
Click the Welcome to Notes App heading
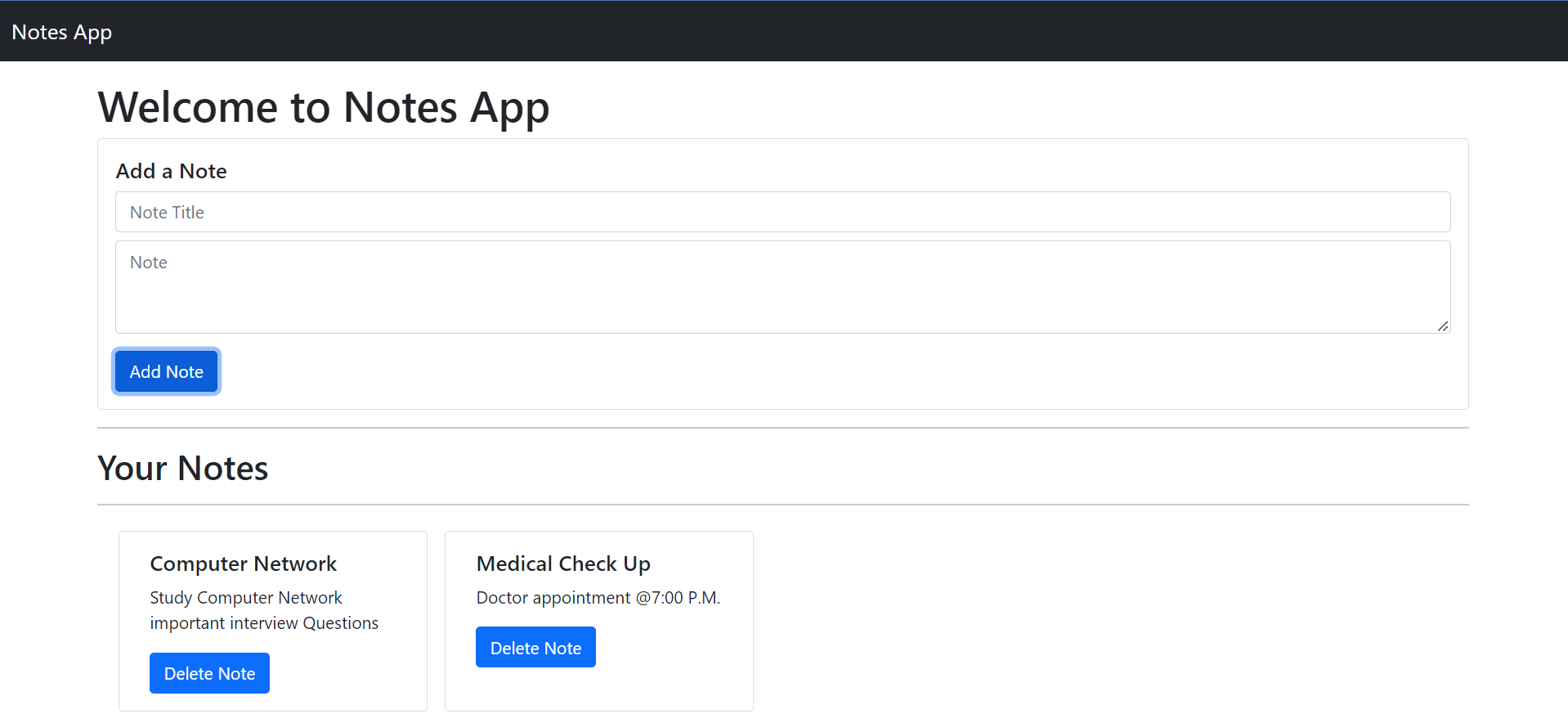[x=324, y=106]
